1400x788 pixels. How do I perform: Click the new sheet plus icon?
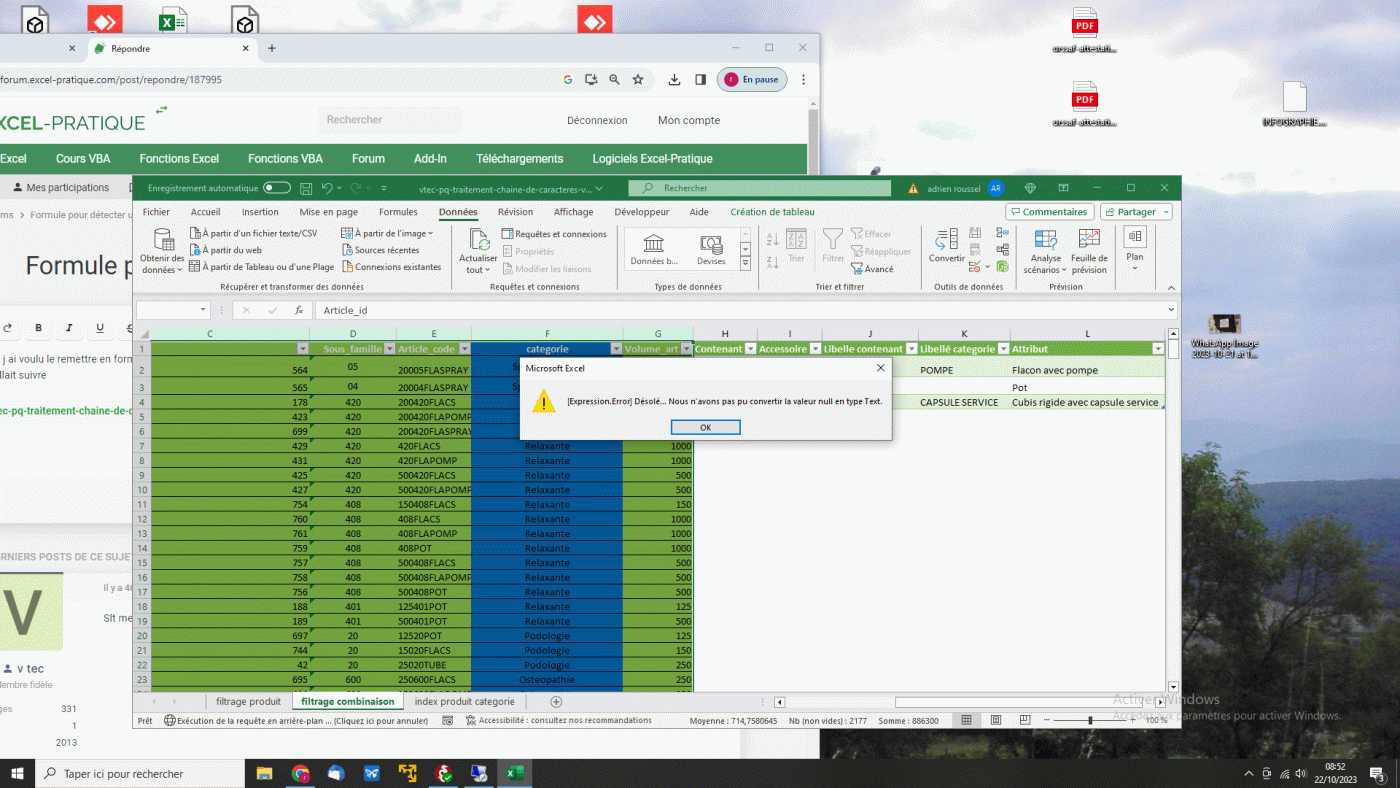point(557,702)
